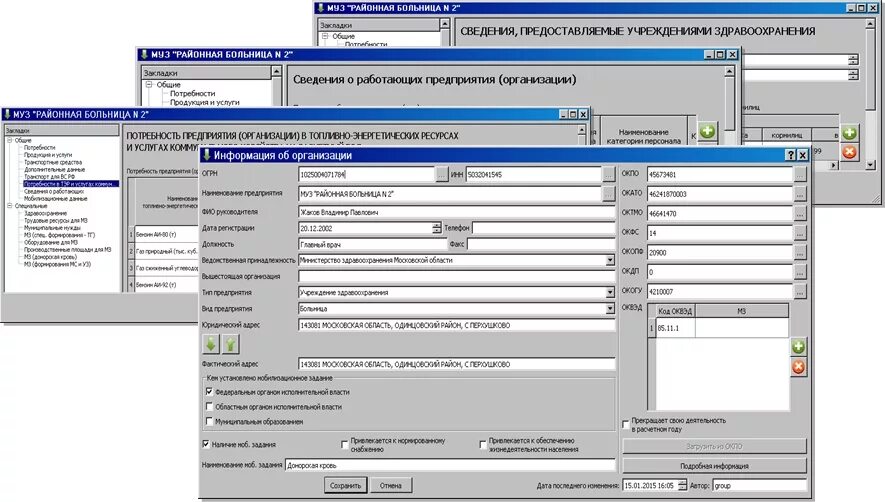Image resolution: width=885 pixels, height=502 pixels.
Task: Select Здравоохранение tree item
Action: (x=45, y=213)
